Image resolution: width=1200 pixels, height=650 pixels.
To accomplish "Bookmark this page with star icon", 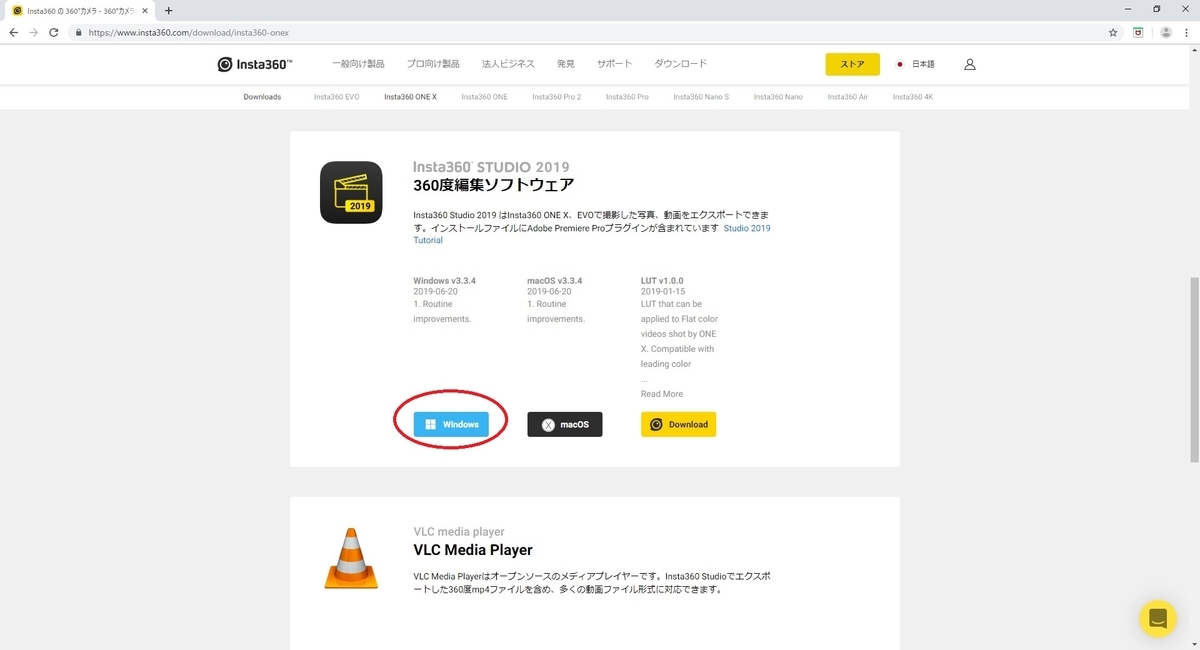I will (x=1113, y=32).
